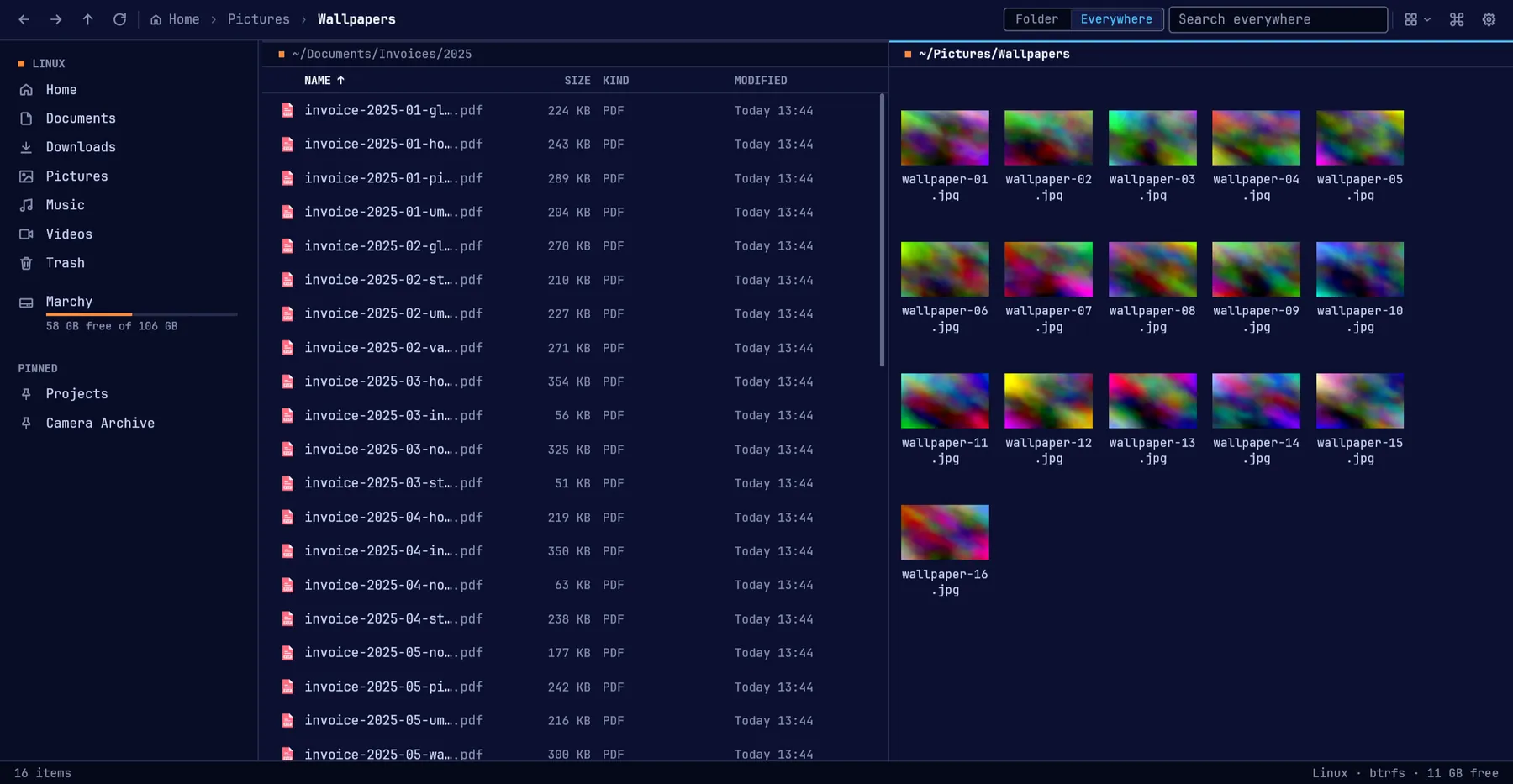Click the Music note icon in sidebar
This screenshot has width=1513, height=784.
coord(26,205)
